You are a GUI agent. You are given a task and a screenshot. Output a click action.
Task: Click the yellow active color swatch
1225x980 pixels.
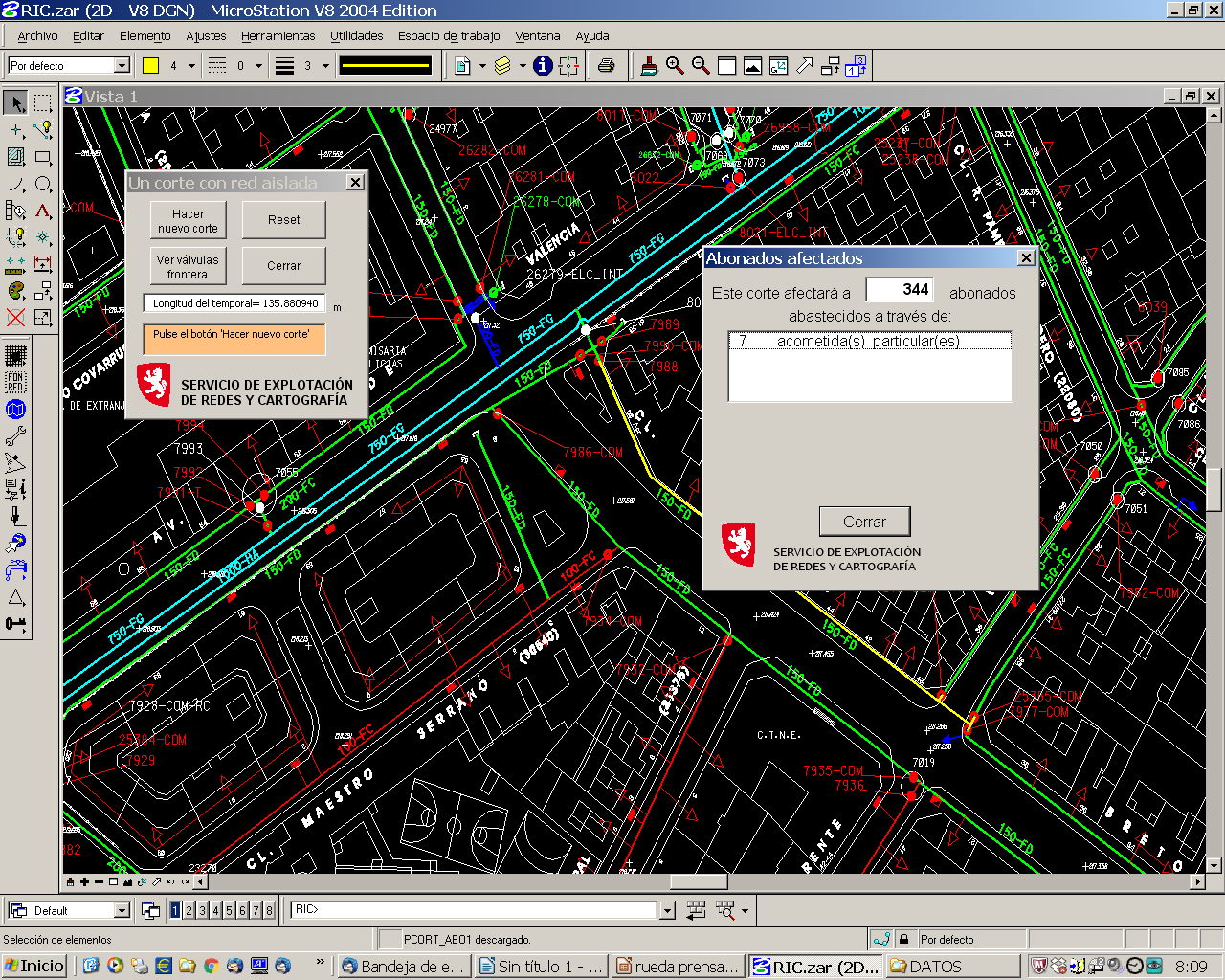pyautogui.click(x=150, y=66)
